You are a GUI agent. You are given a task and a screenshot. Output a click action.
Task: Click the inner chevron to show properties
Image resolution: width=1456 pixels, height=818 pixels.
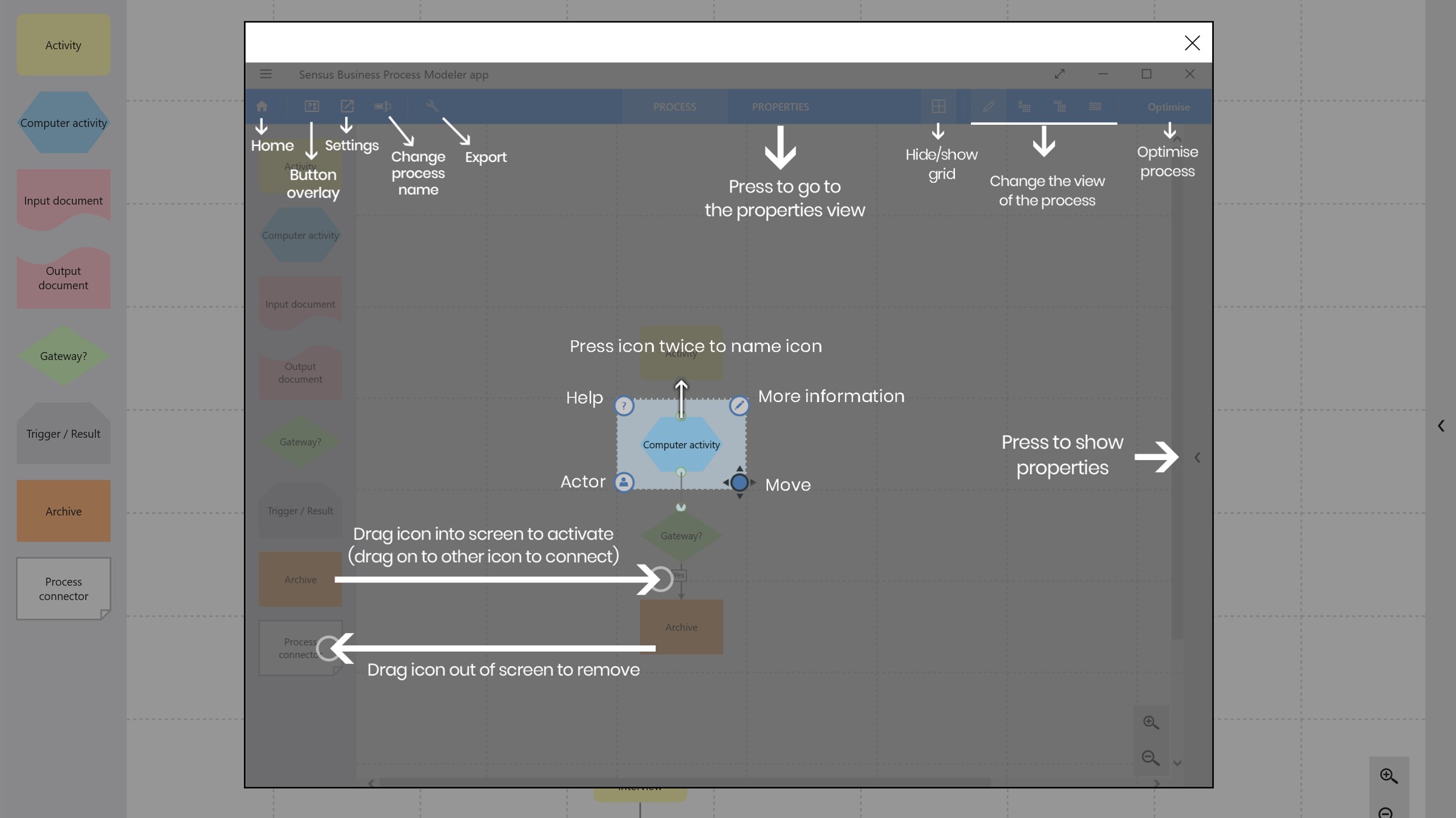[x=1197, y=458]
